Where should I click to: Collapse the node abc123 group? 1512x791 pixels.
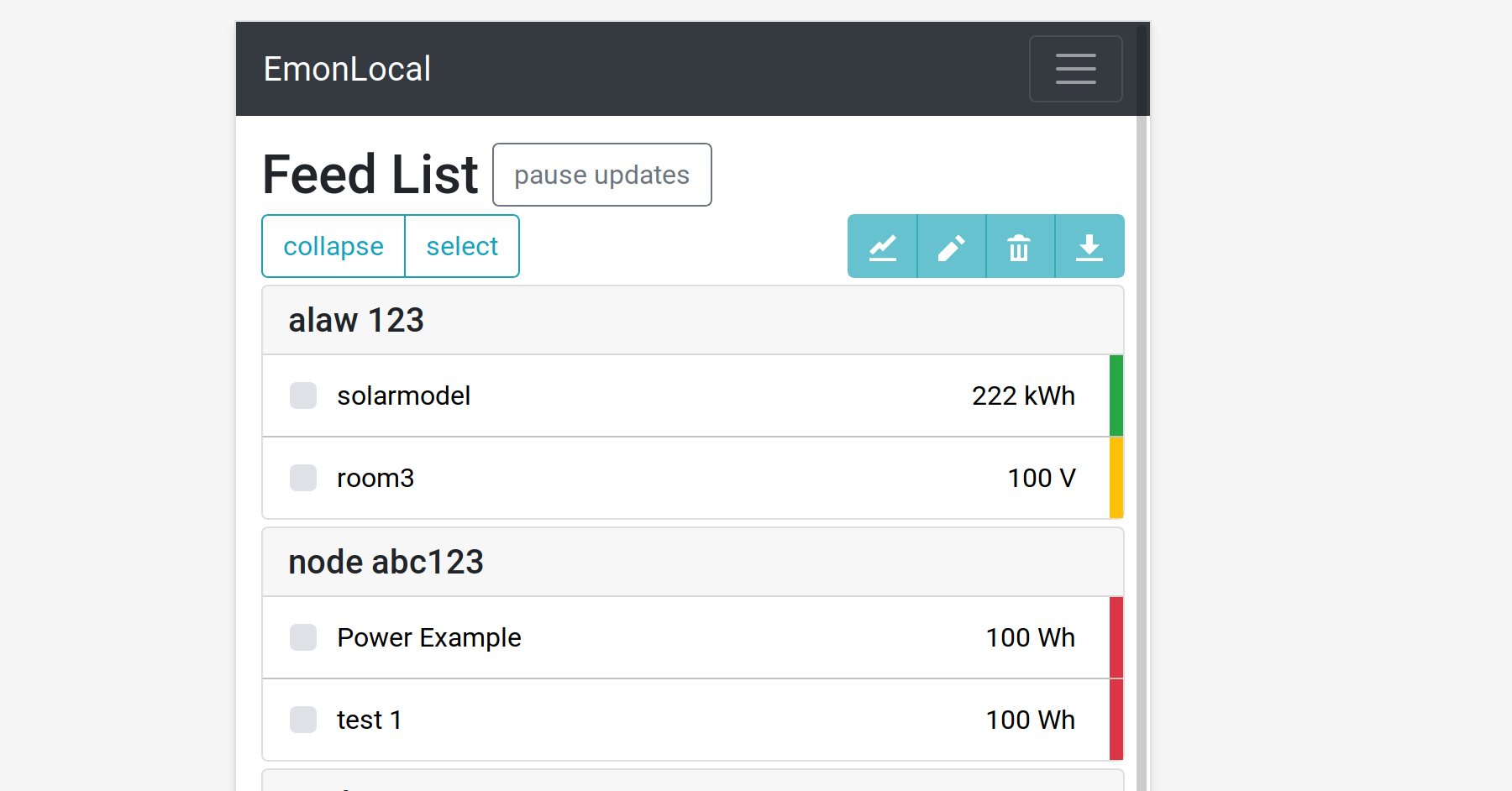point(386,562)
